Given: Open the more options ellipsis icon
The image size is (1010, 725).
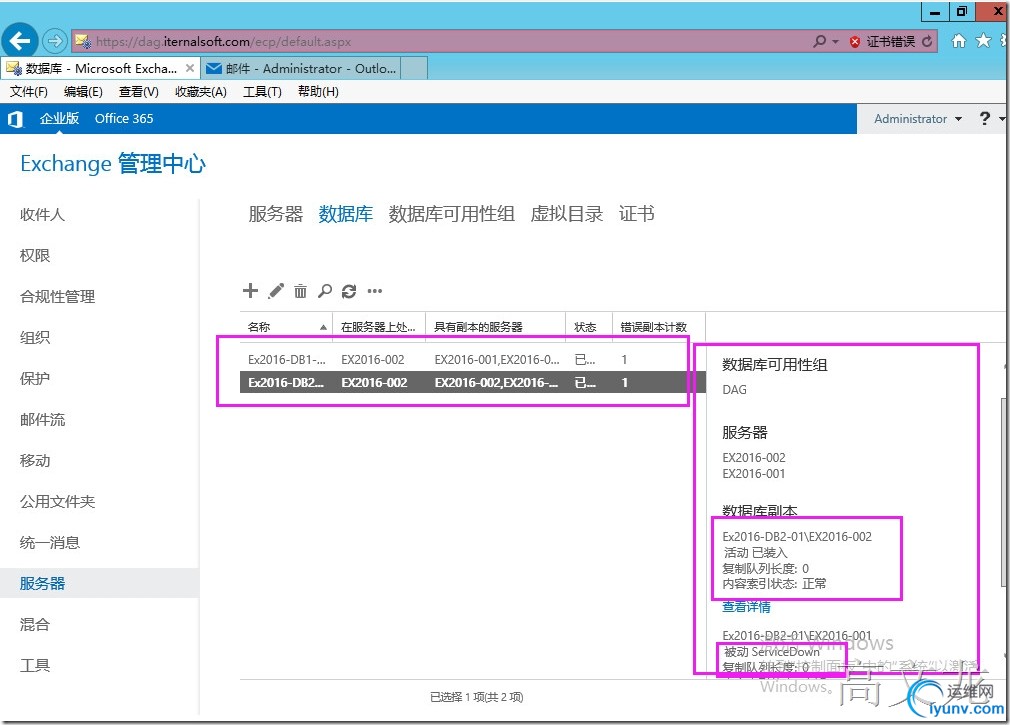Looking at the screenshot, I should [x=374, y=291].
